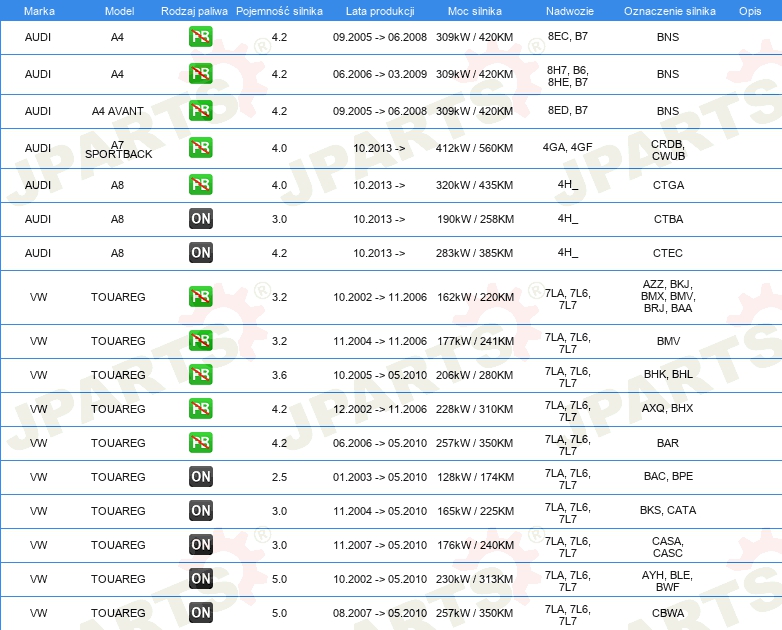
Task: Select the Model column header
Action: (x=119, y=11)
